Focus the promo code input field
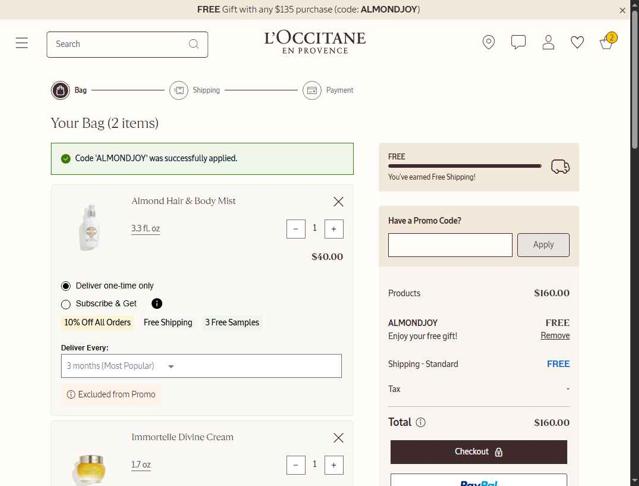639x486 pixels. (450, 245)
